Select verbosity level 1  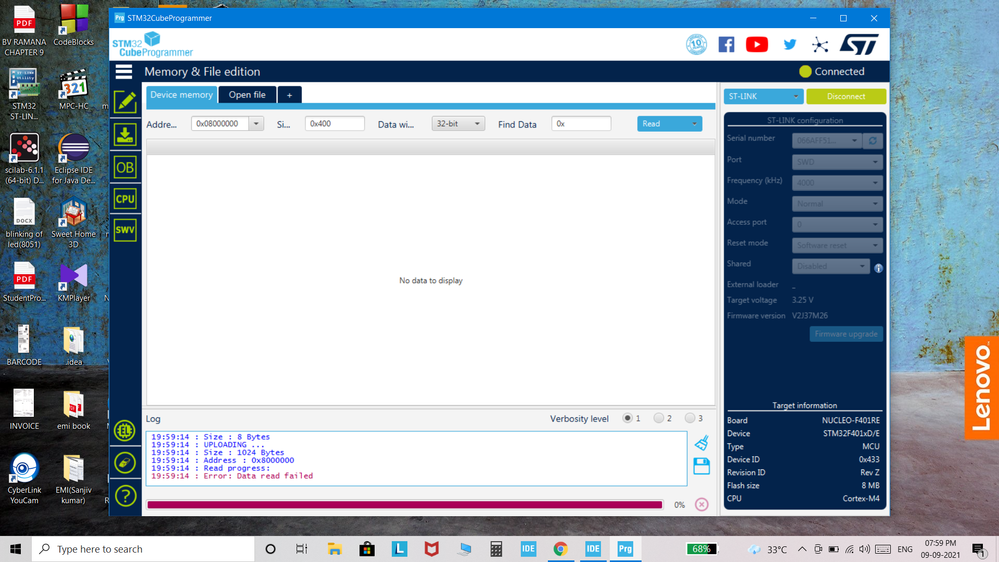[628, 418]
